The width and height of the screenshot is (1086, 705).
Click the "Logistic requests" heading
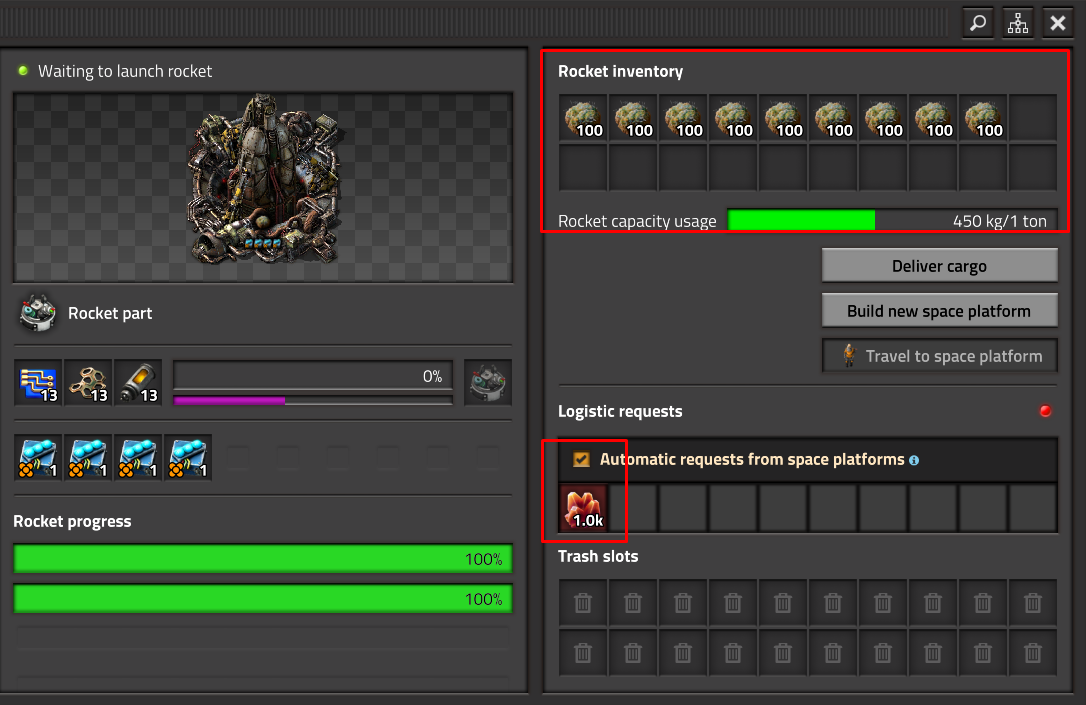620,411
